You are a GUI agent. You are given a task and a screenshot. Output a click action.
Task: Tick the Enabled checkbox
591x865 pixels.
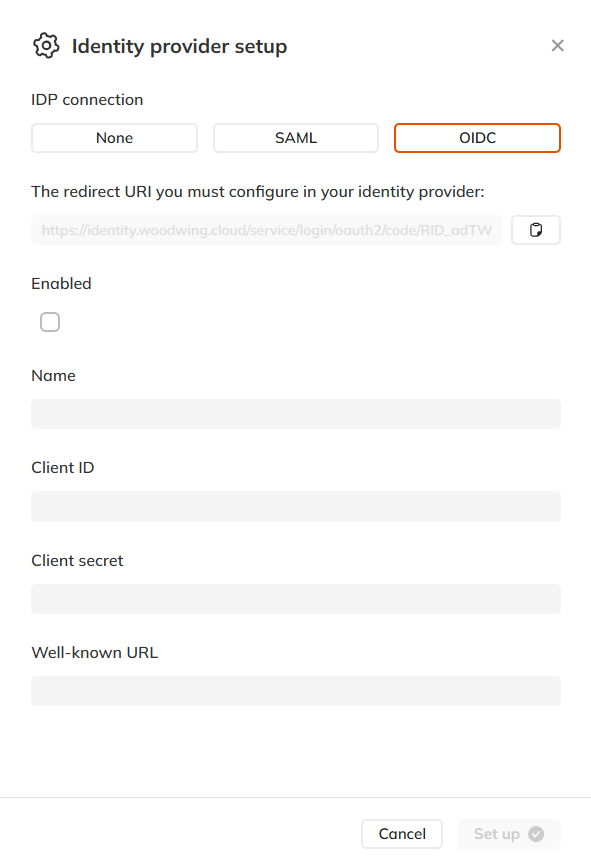coord(50,322)
